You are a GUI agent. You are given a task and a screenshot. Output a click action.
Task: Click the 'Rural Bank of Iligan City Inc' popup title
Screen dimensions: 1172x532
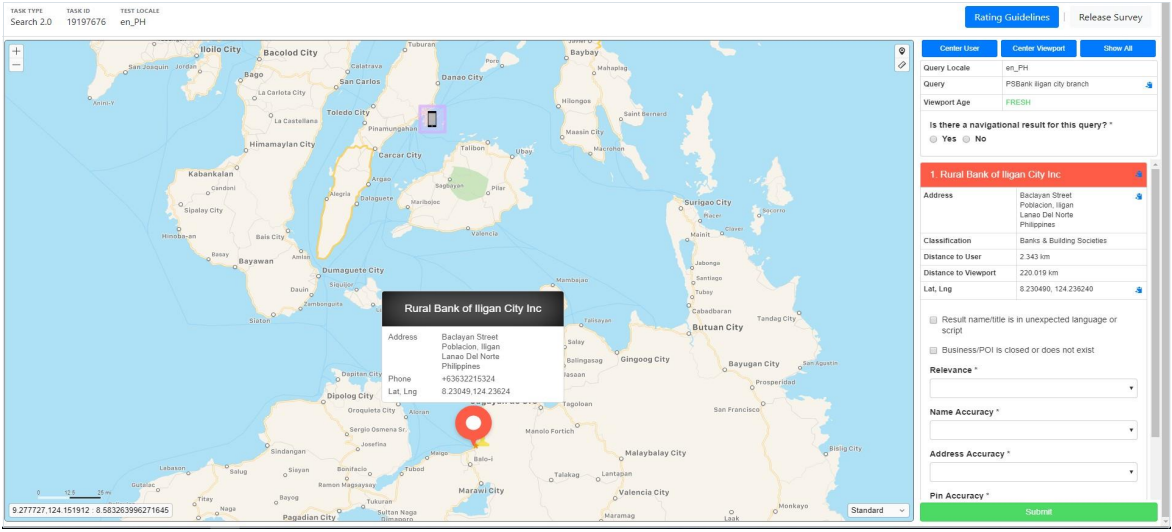tap(472, 308)
